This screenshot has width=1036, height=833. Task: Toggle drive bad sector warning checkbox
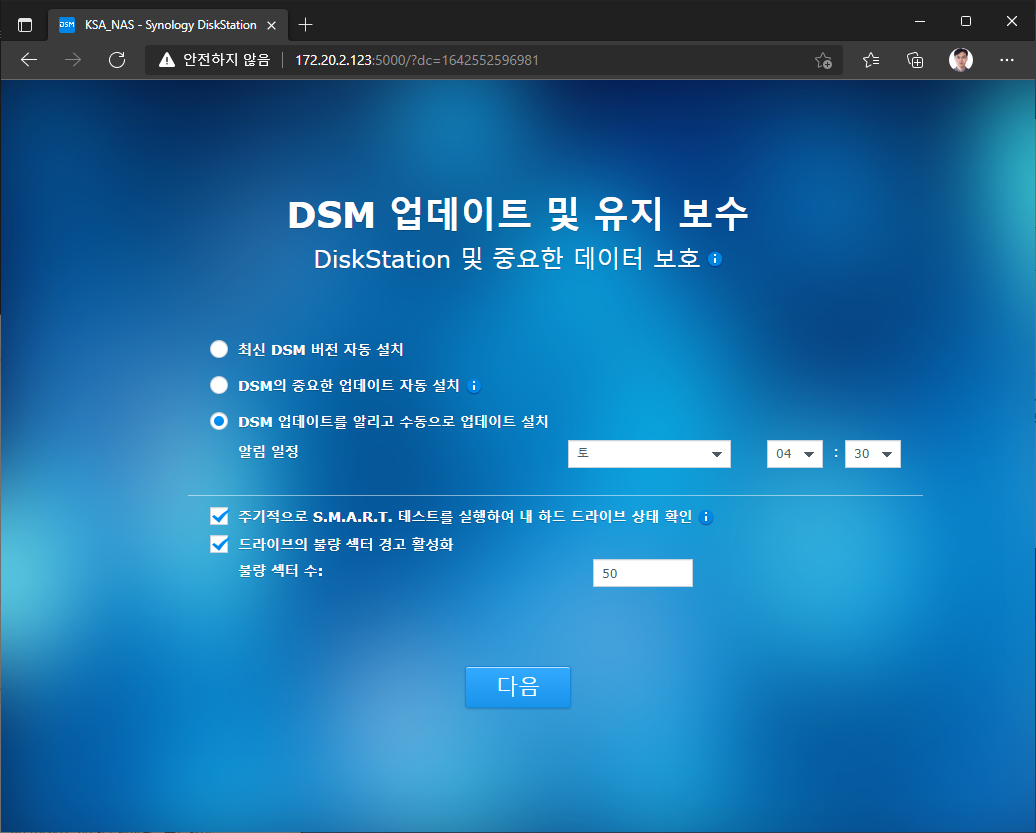pos(219,544)
